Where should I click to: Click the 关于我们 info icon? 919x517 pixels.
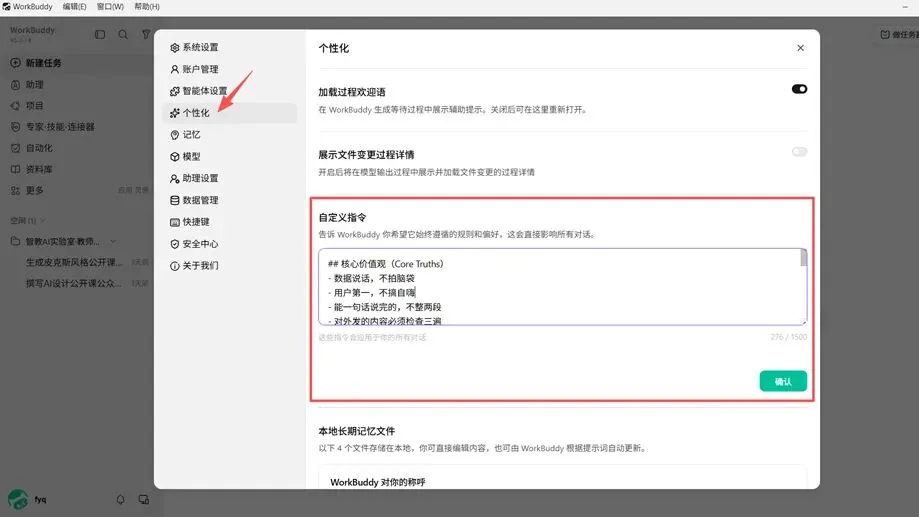coord(175,266)
